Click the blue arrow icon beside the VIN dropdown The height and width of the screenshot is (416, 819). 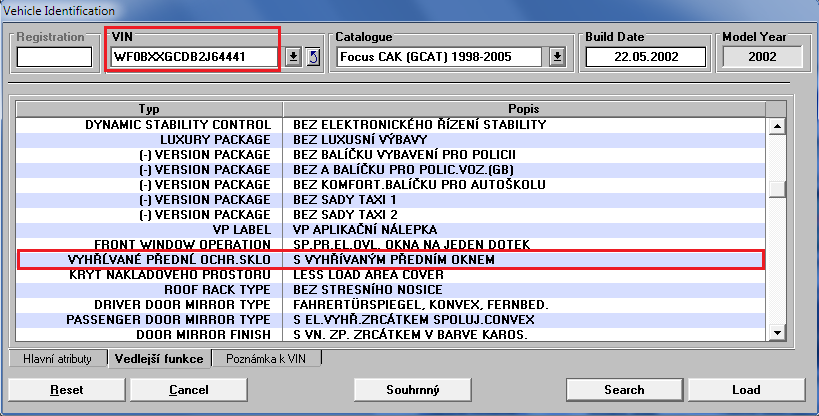point(311,56)
